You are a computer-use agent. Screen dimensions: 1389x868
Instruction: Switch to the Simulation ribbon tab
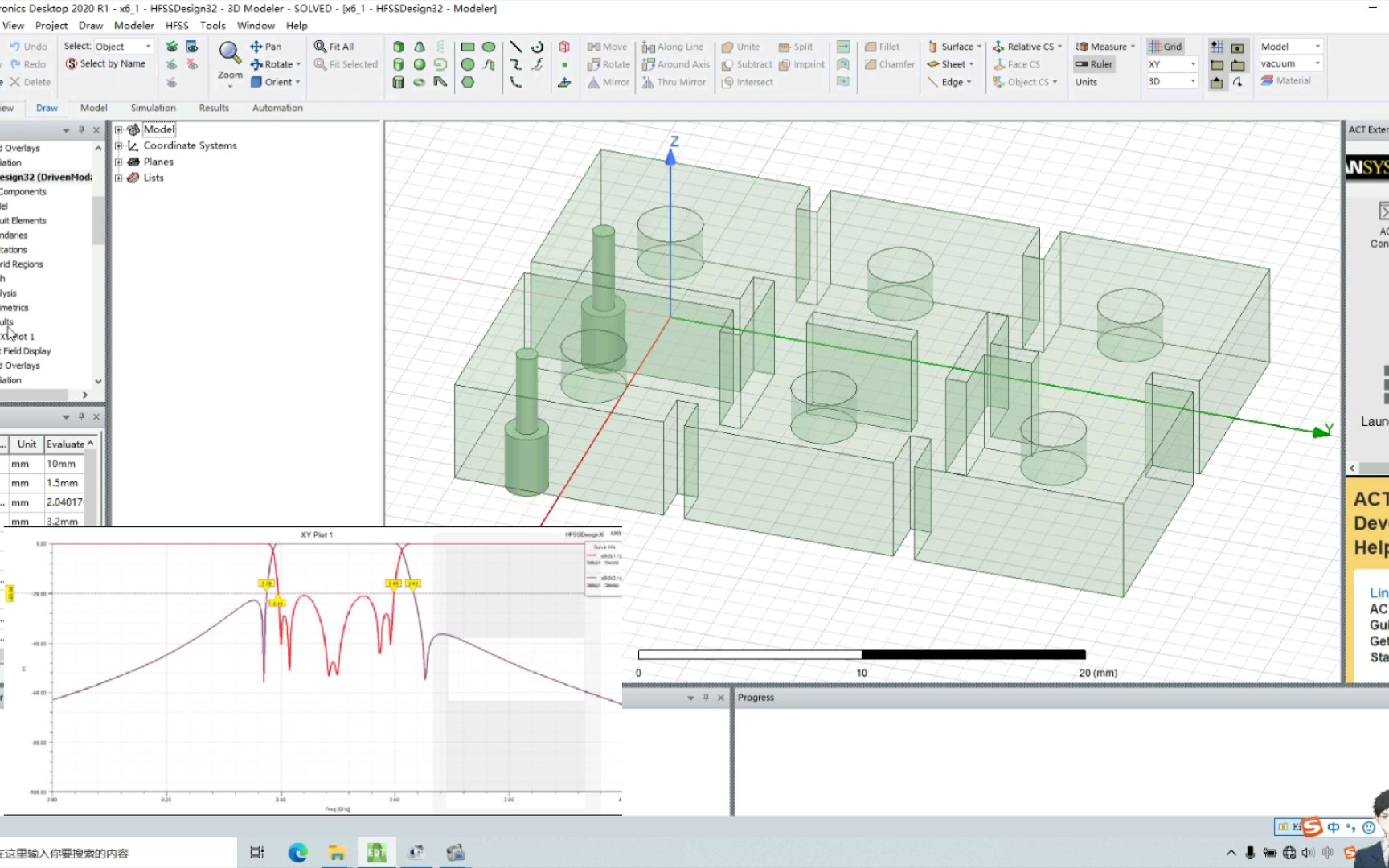click(153, 108)
